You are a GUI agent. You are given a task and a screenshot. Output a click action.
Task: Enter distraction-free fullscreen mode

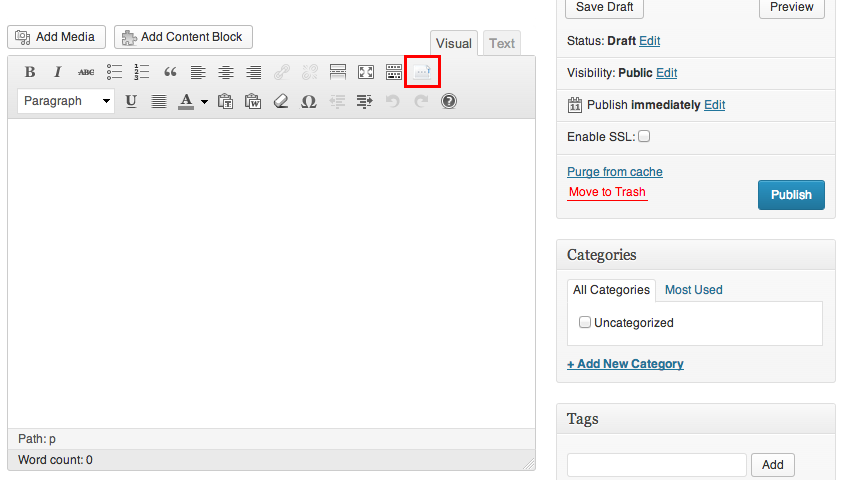pos(366,72)
